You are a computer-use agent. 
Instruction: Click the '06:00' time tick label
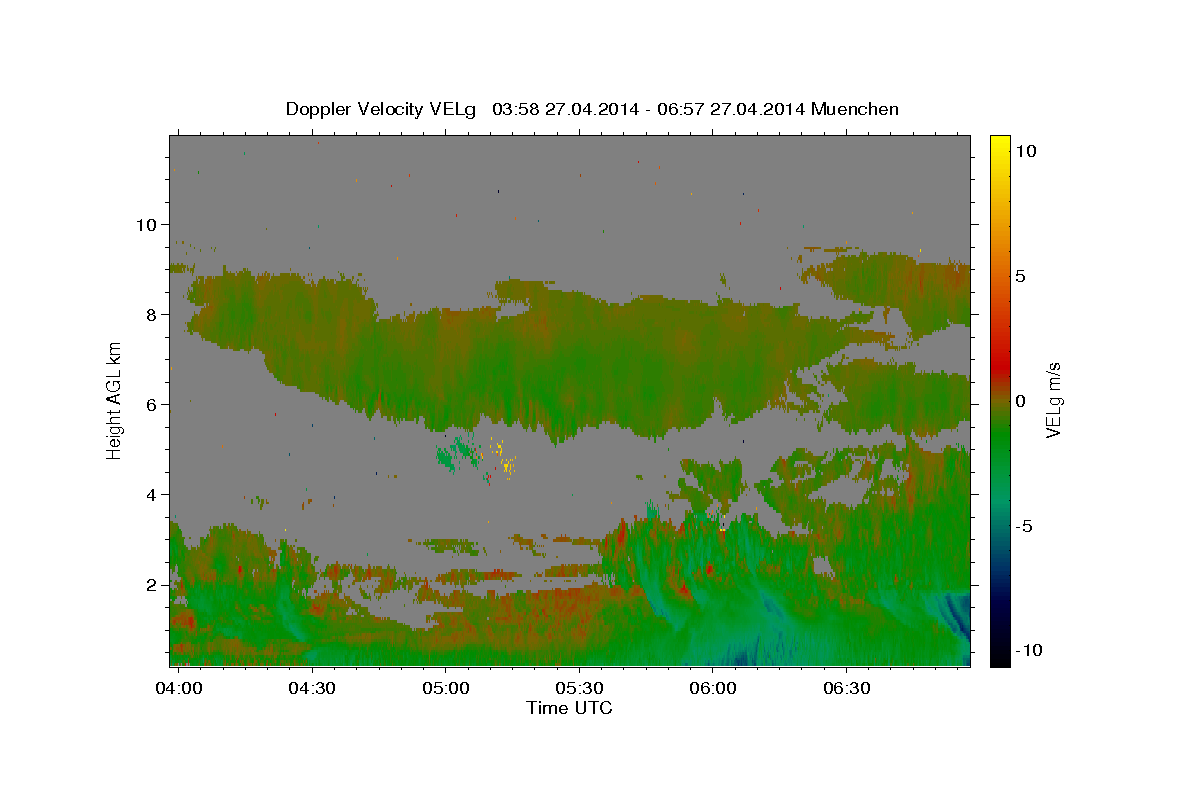coord(712,688)
